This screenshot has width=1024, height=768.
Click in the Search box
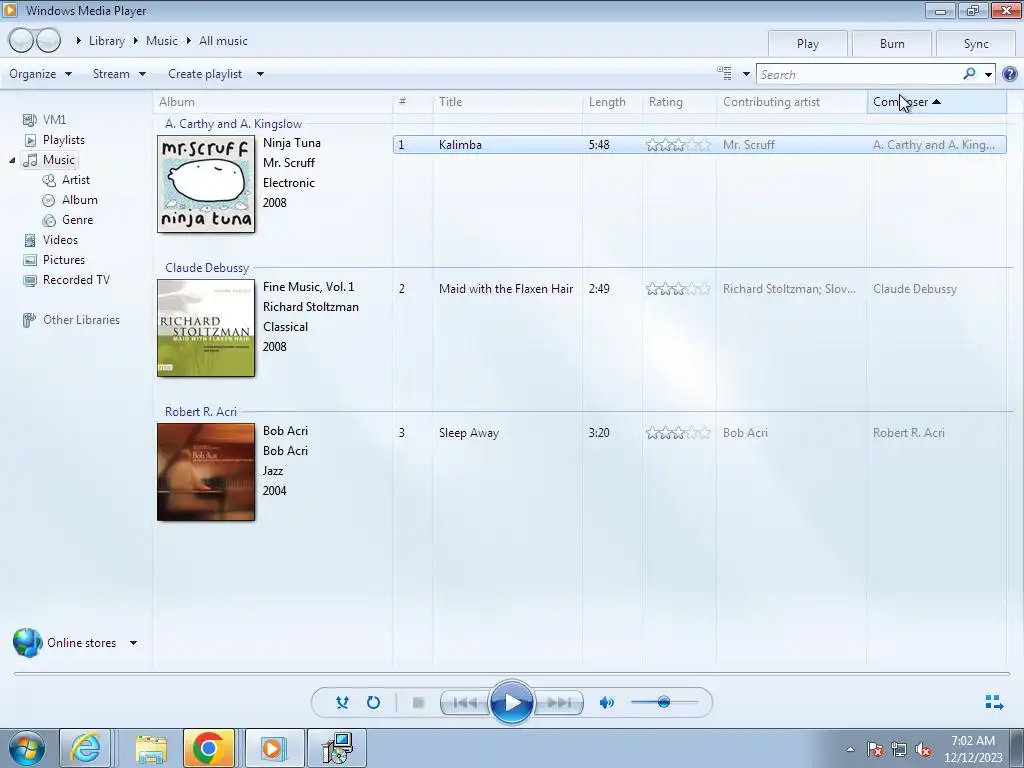(x=859, y=74)
